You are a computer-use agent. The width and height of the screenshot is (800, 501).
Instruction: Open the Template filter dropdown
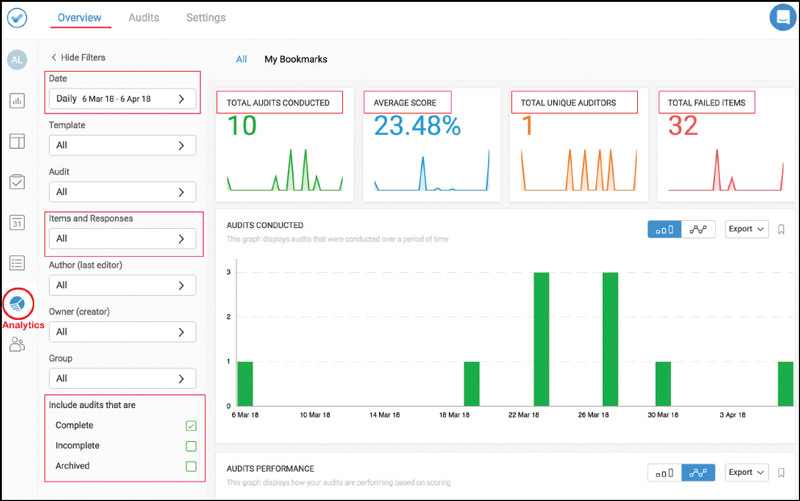122,145
